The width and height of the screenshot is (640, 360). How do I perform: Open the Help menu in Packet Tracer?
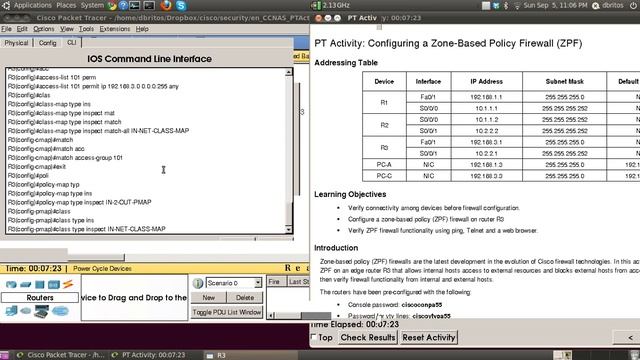pos(142,29)
